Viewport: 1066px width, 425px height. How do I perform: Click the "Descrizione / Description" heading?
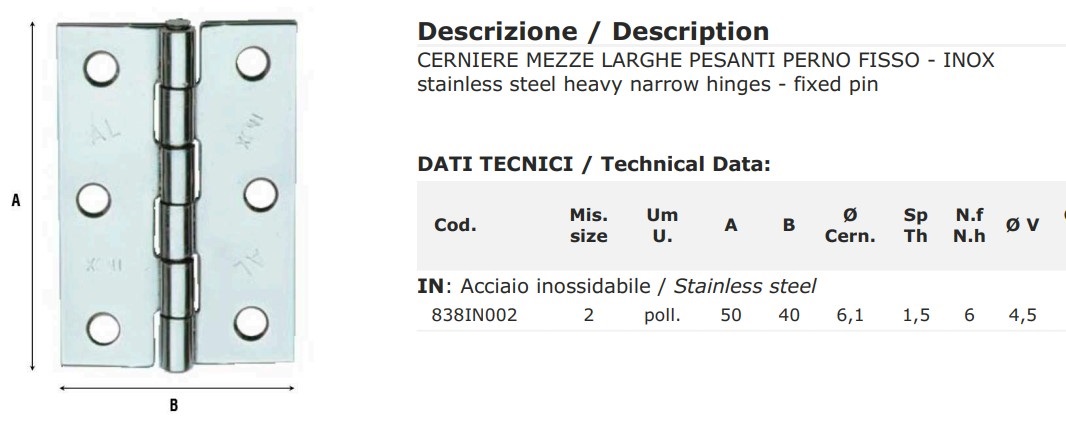pos(593,31)
